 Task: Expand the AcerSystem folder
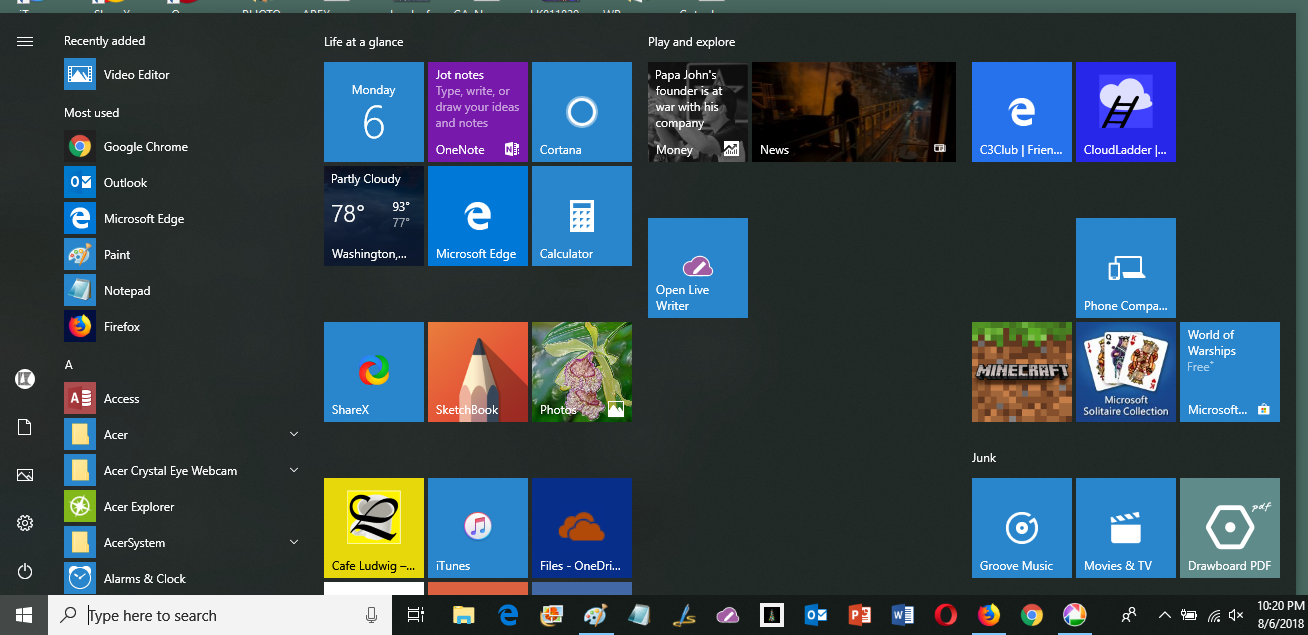[294, 542]
